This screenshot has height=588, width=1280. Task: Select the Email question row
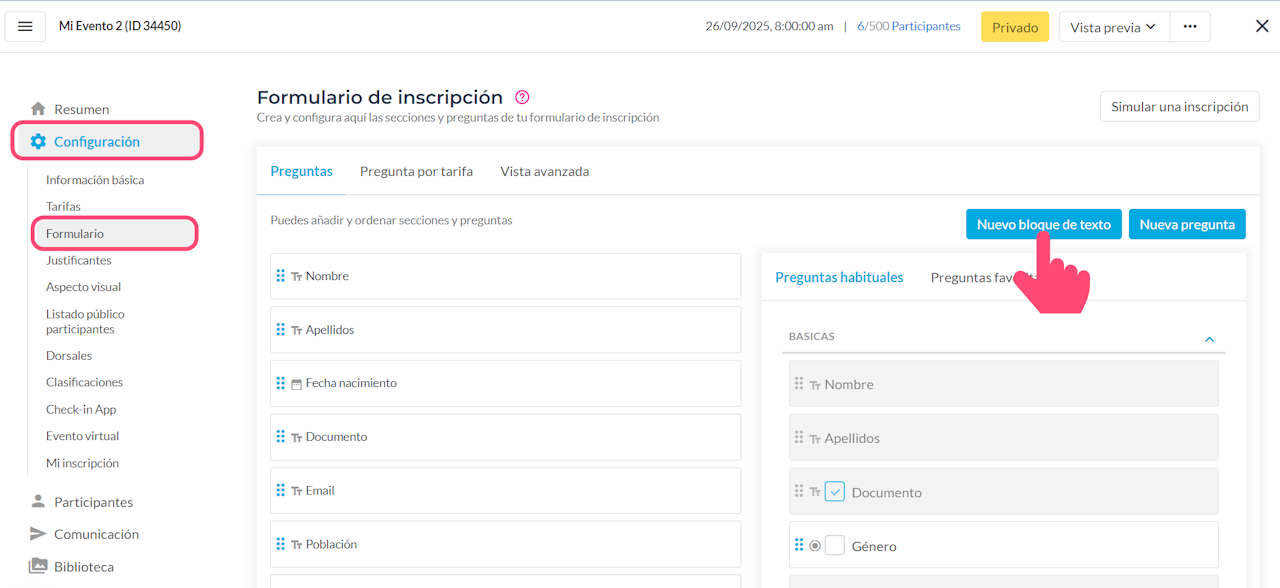[505, 490]
